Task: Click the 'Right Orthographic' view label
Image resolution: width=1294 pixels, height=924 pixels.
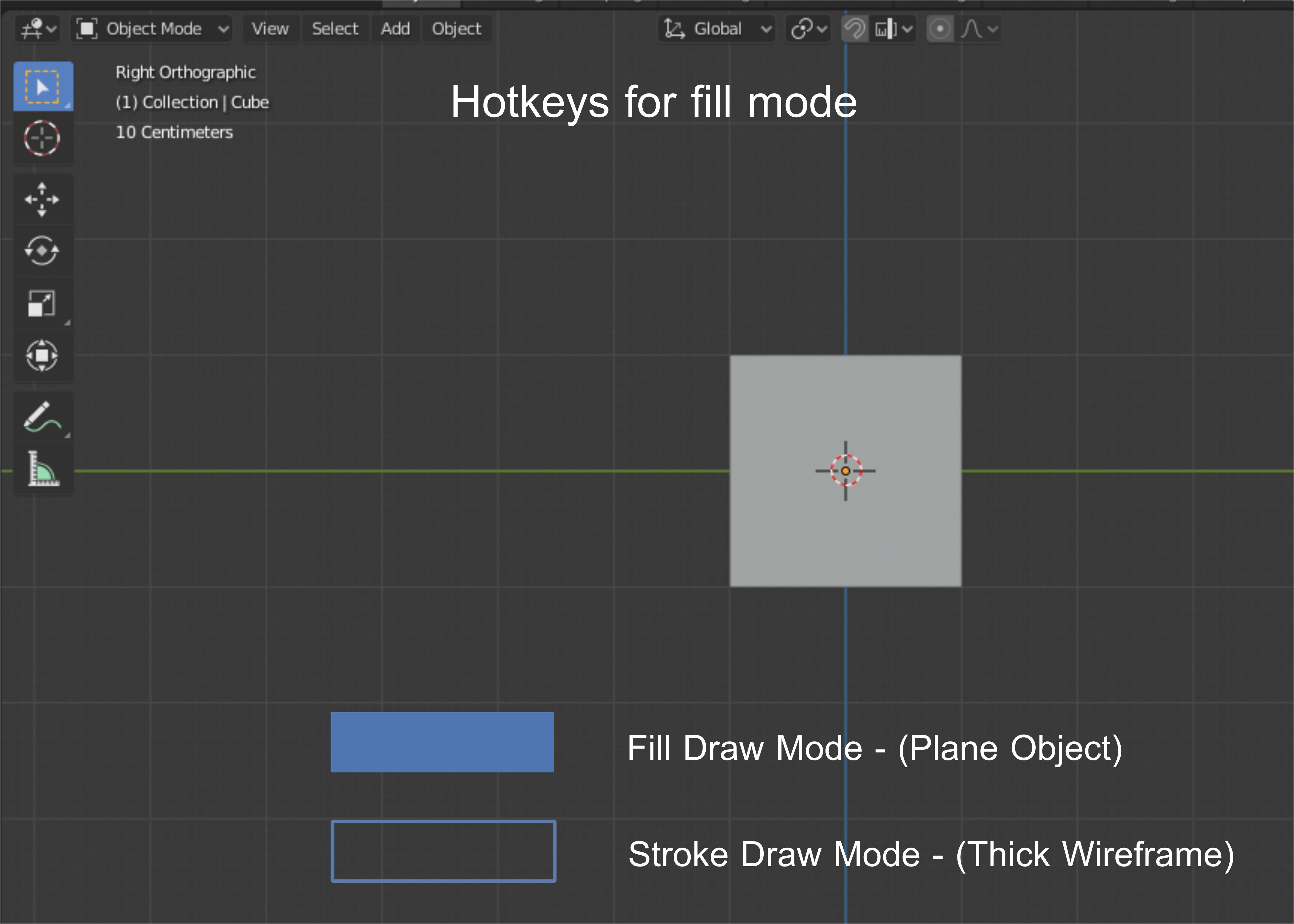Action: [x=185, y=72]
